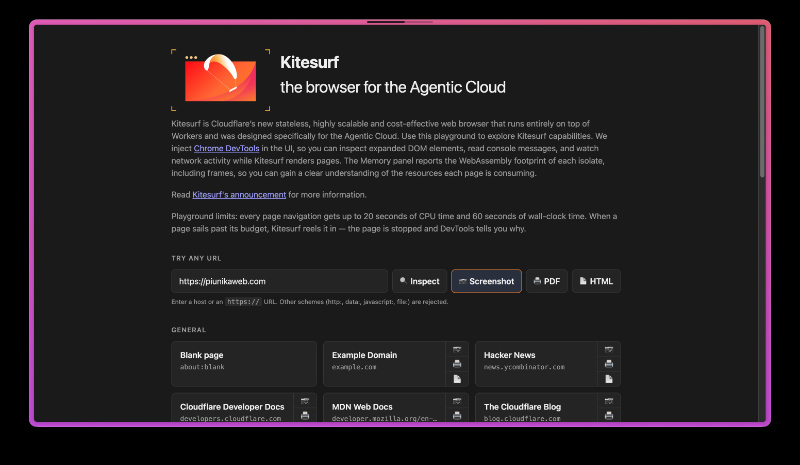Click the Screenshot button
This screenshot has width=800, height=465.
click(486, 281)
